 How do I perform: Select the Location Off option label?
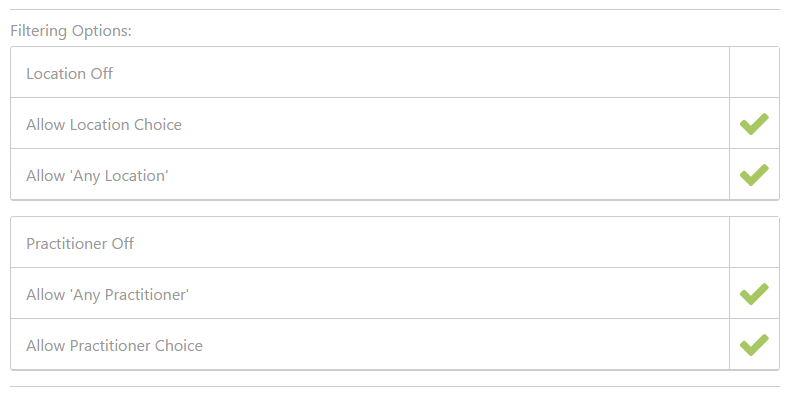pos(70,74)
